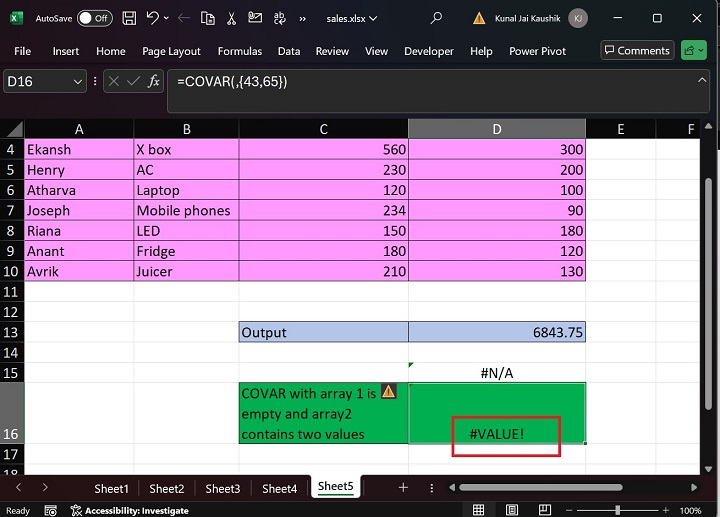The width and height of the screenshot is (720, 517).
Task: Open the KJ account profile avatar
Action: coord(578,18)
